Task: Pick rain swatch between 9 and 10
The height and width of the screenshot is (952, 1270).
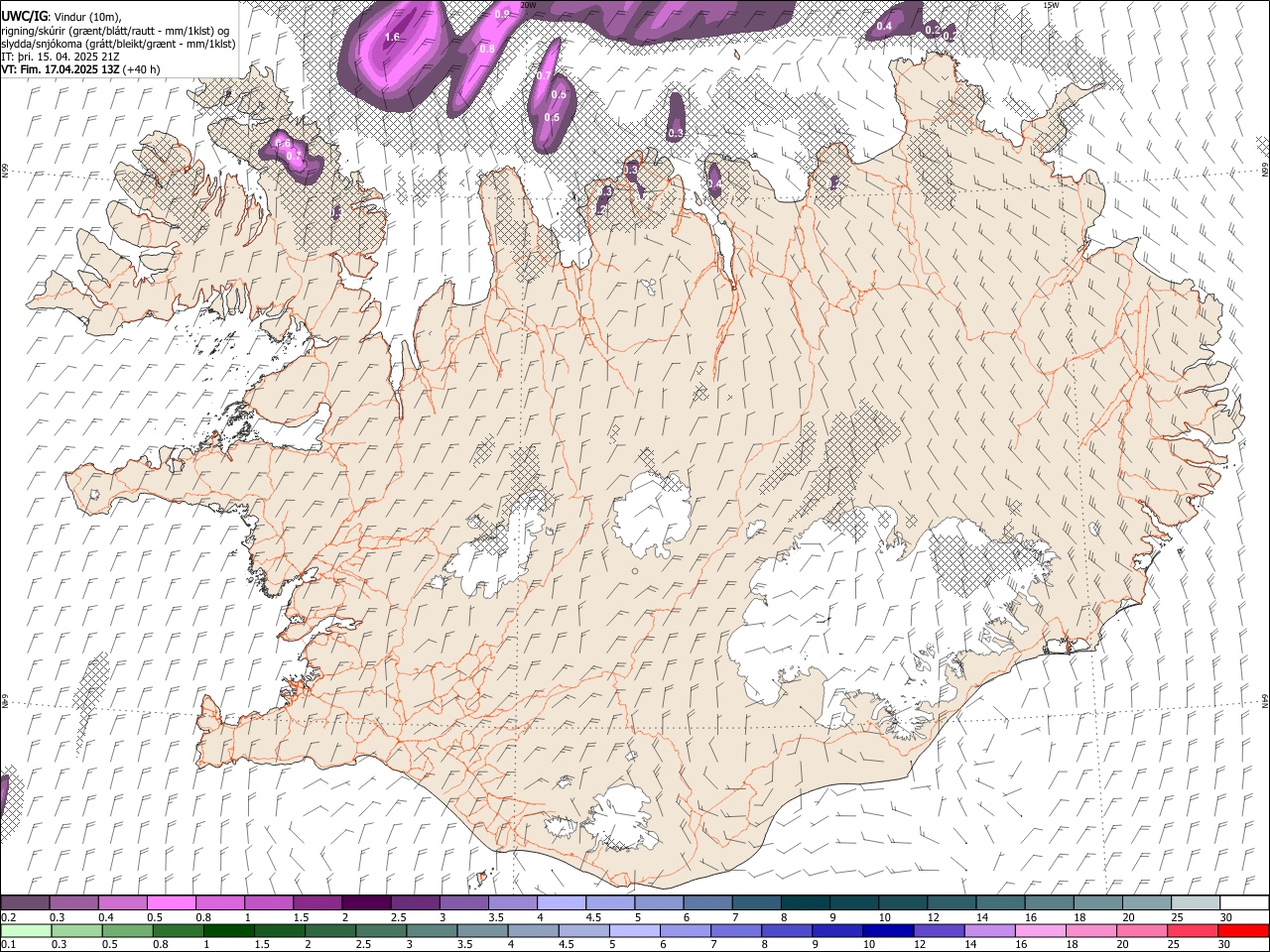Action: pos(838,930)
